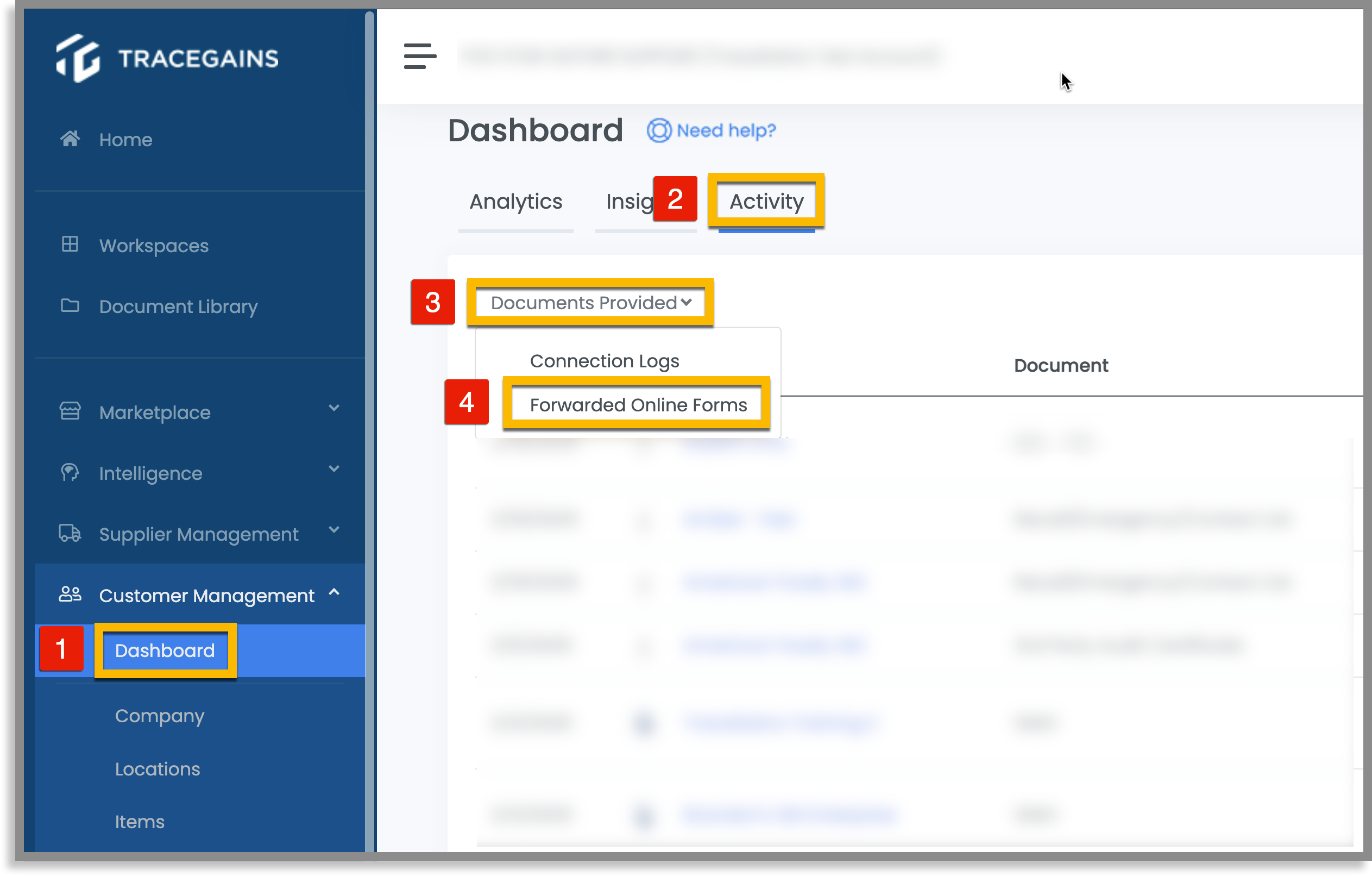The image size is (1372, 876).
Task: Click the sidebar vertical scrollbar
Action: (370, 431)
